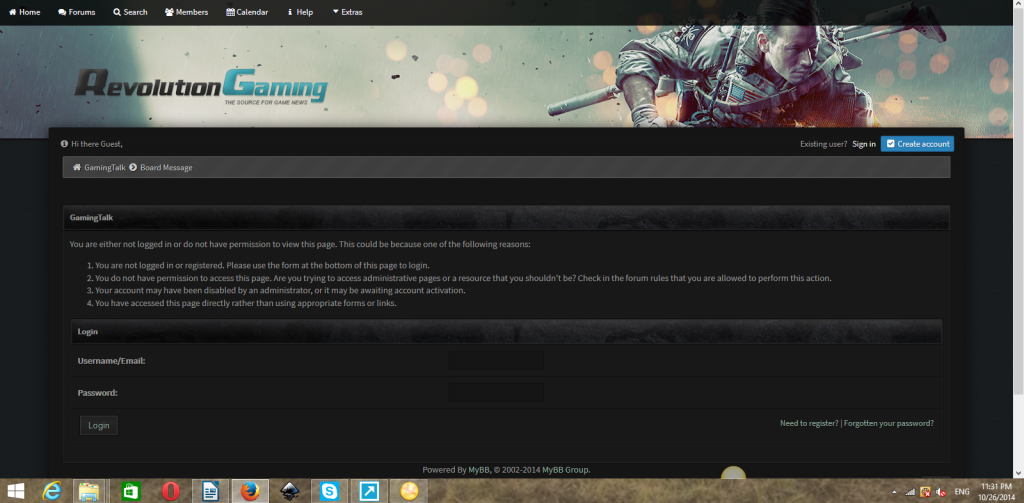The width and height of the screenshot is (1024, 503).
Task: Click the Username/Email: label
Action: (x=111, y=361)
